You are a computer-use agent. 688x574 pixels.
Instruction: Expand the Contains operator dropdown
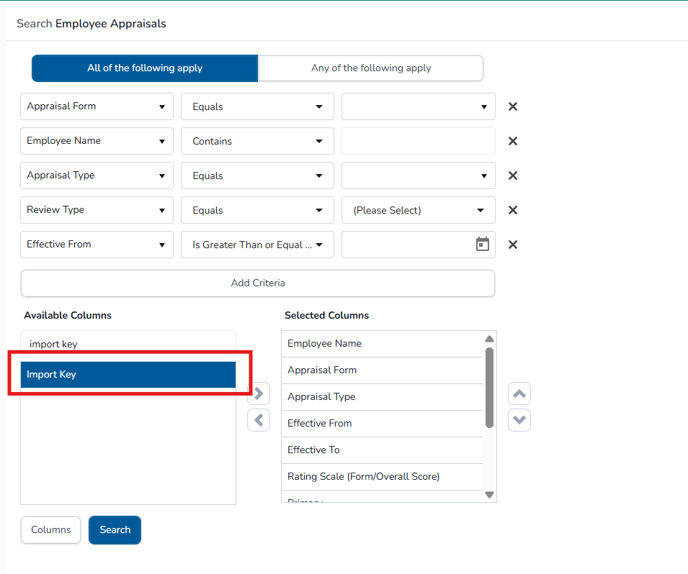click(257, 141)
